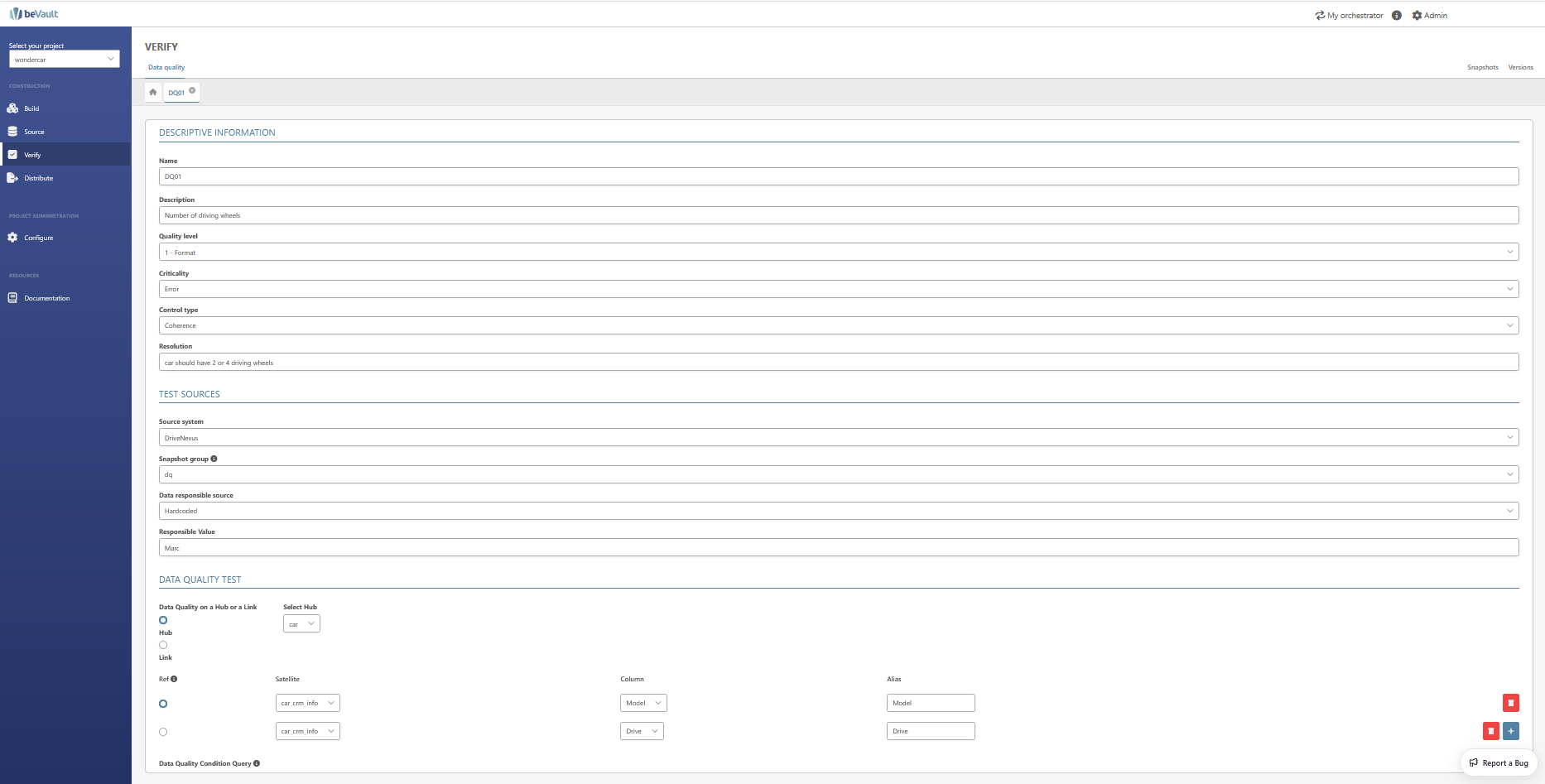Set the Drive row as Ref
This screenshot has height=784, width=1545.
tap(163, 732)
